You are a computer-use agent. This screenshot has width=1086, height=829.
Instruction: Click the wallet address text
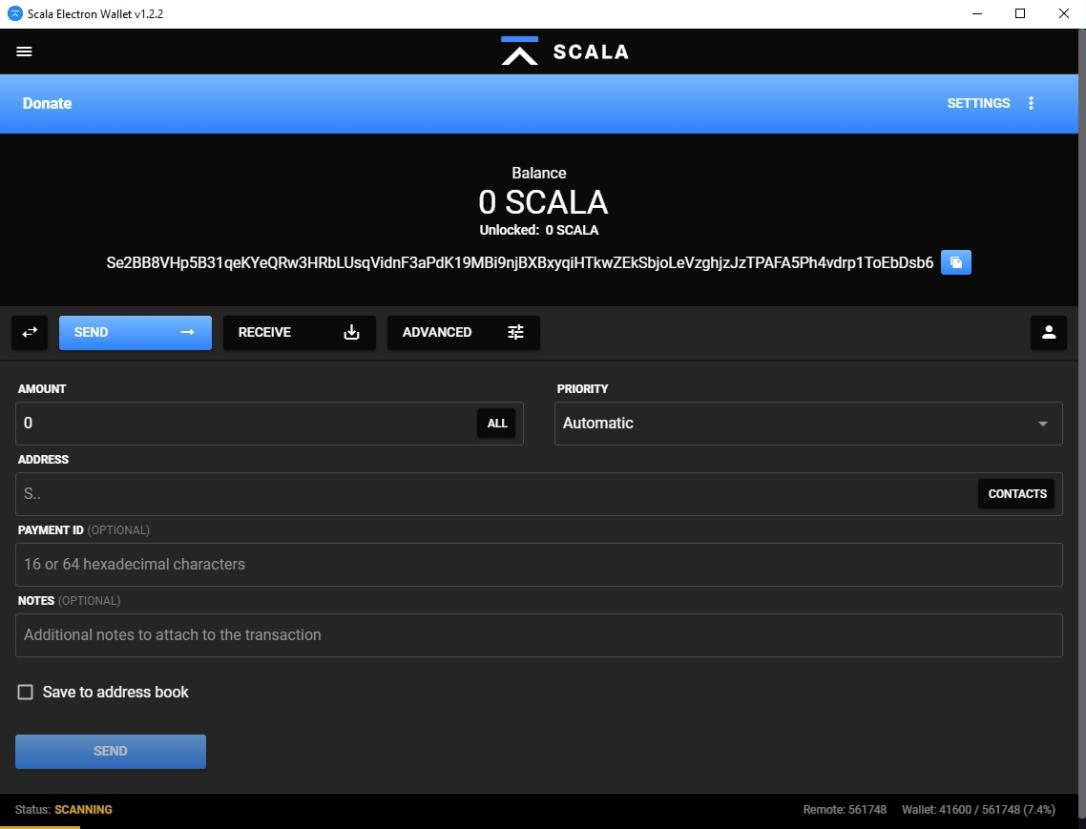519,262
